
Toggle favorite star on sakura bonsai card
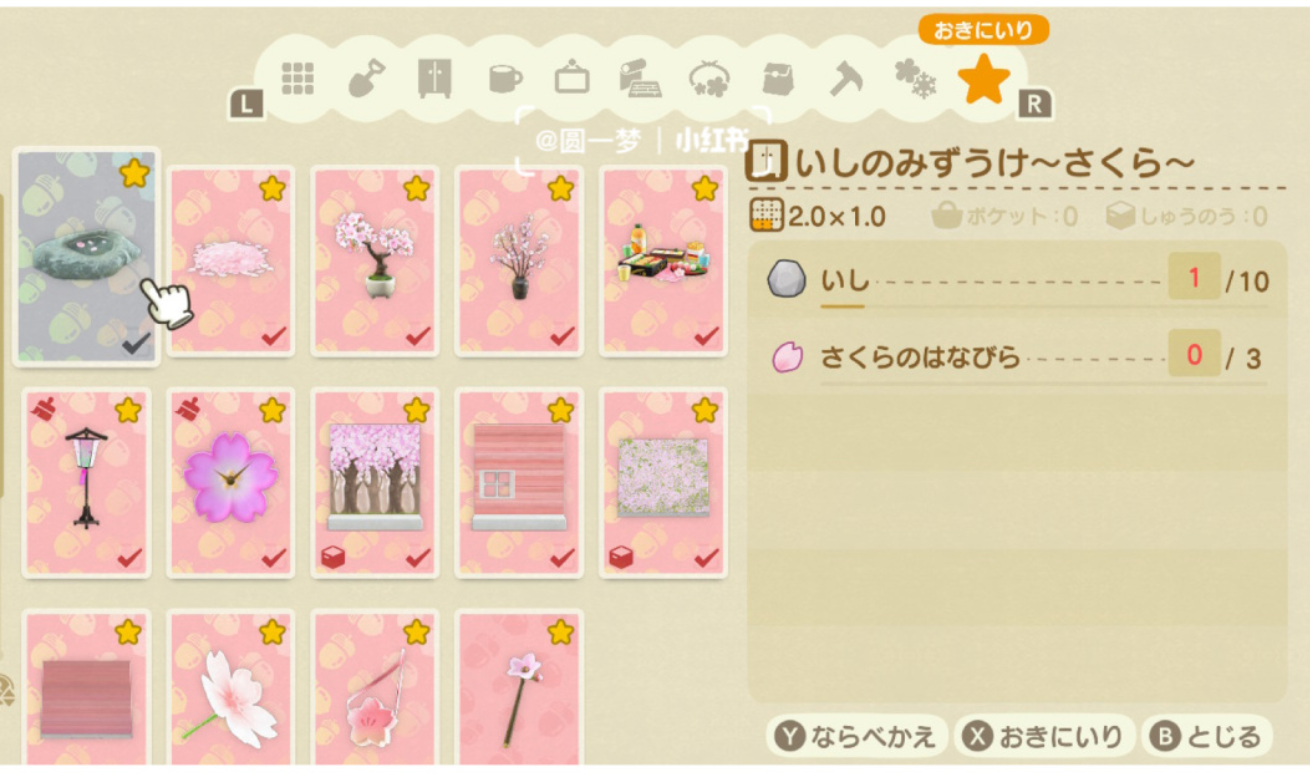point(417,188)
